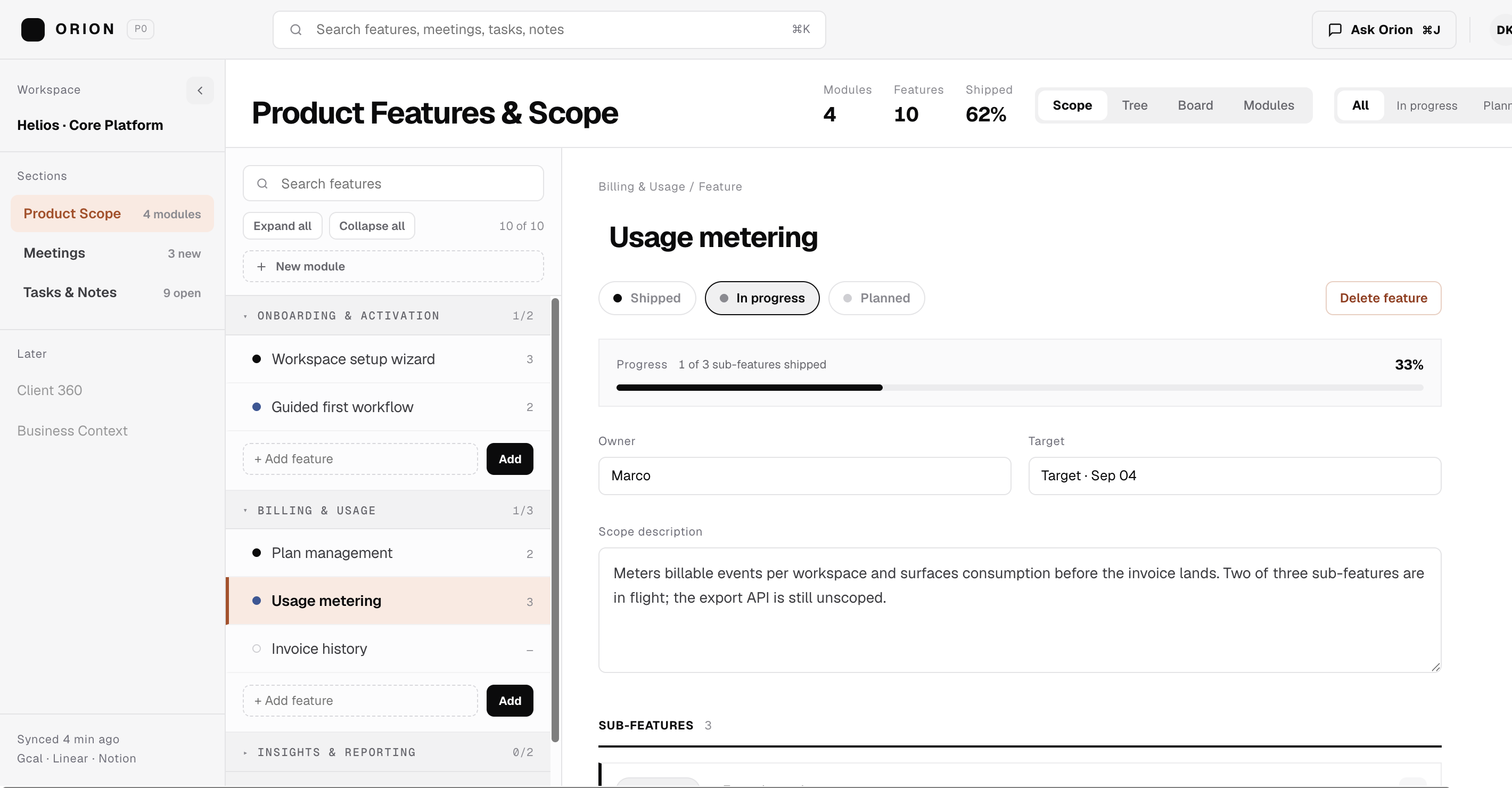Set status to Shipped
Screen dimensions: 1512x788
(647, 298)
